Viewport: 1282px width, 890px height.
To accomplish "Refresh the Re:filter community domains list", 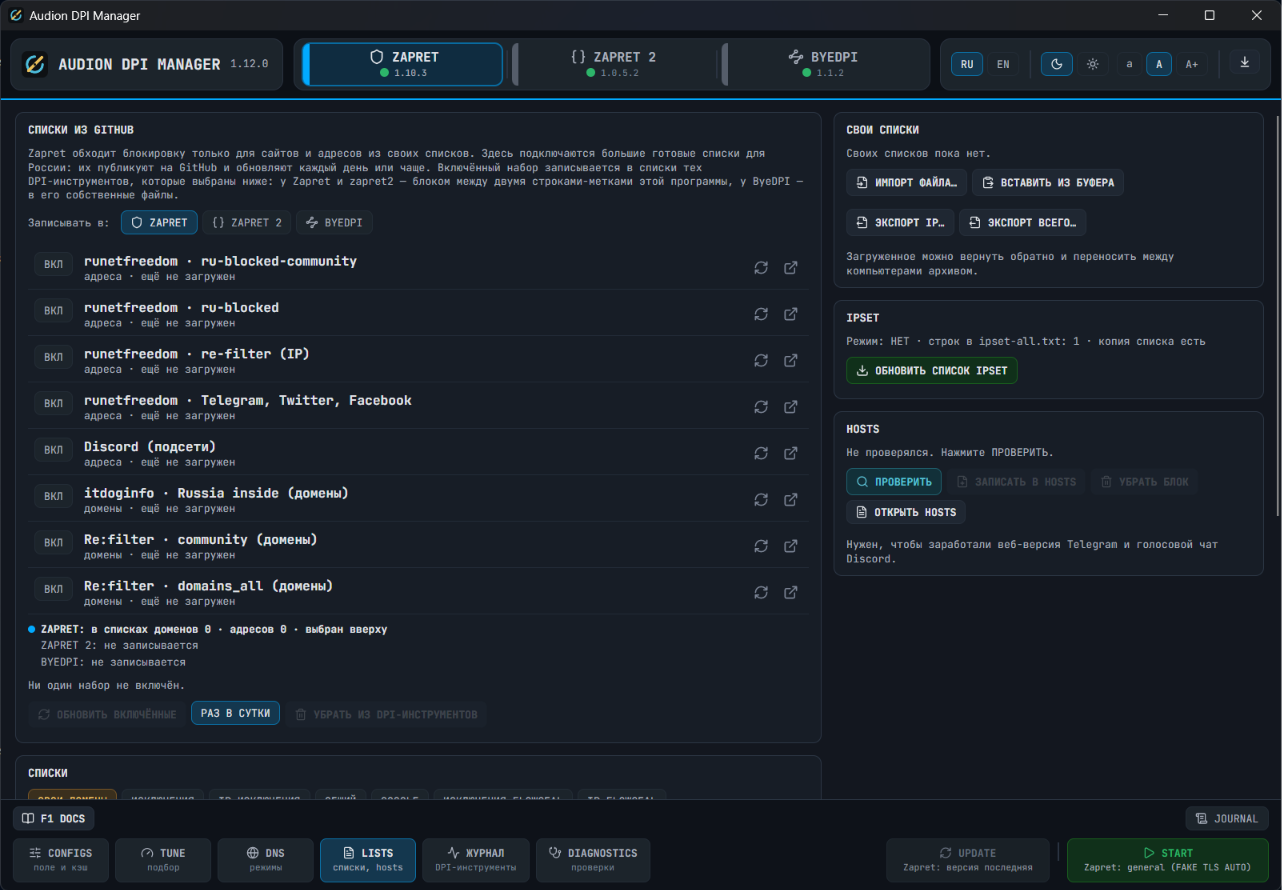I will [x=761, y=546].
